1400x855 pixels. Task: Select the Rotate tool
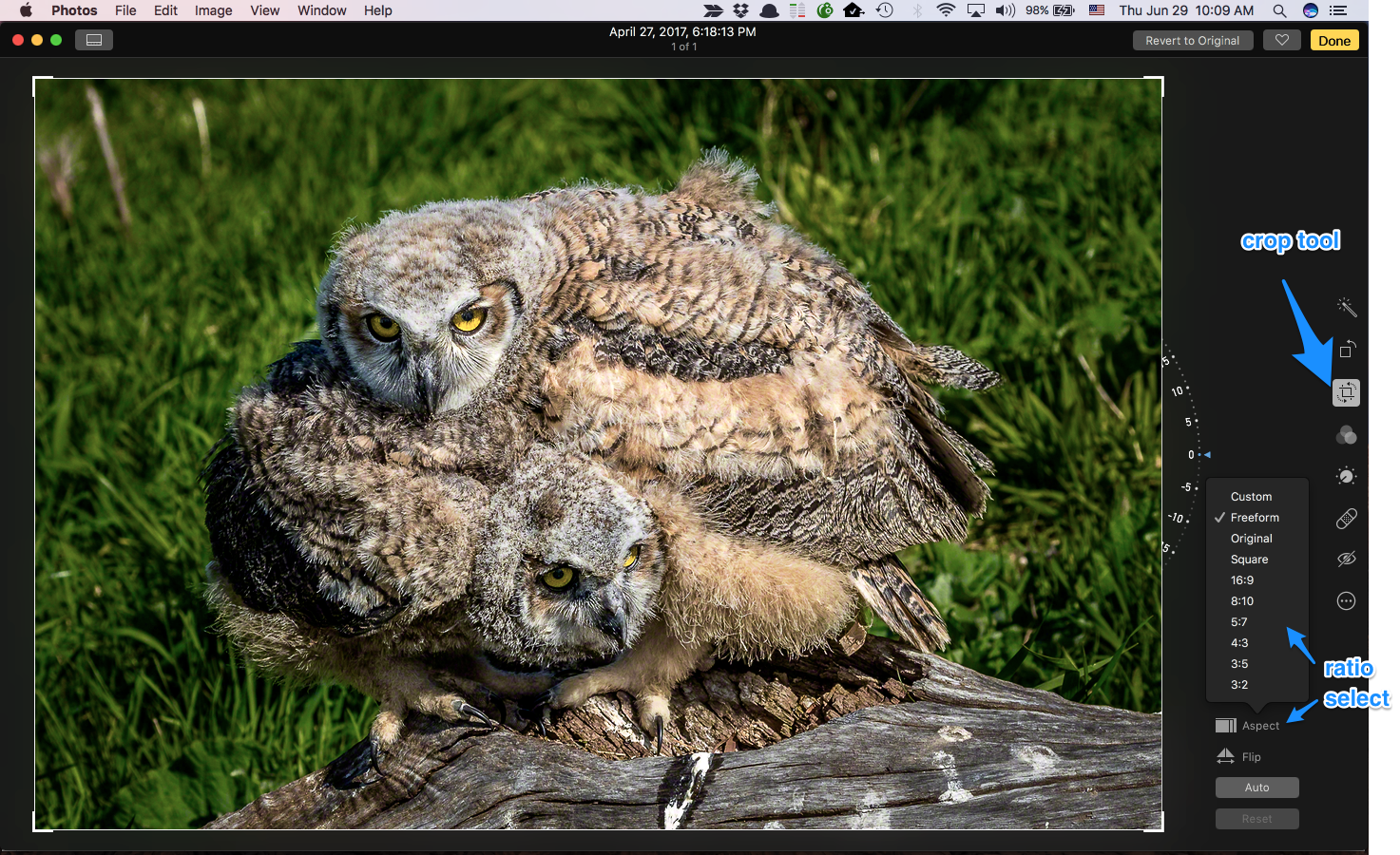point(1346,350)
